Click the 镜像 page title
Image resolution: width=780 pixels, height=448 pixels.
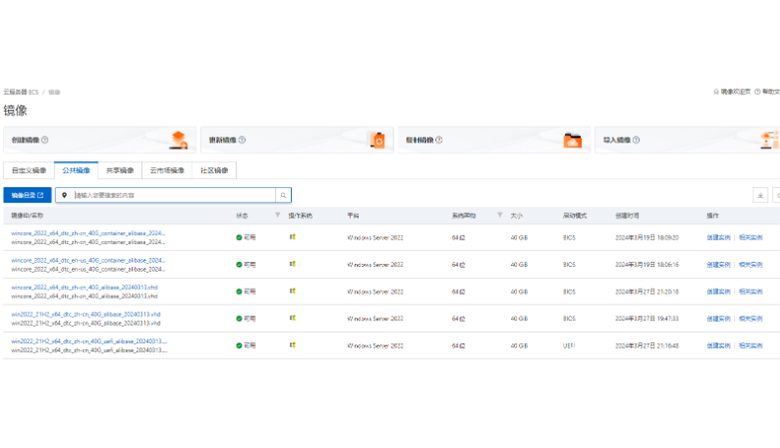(15, 110)
